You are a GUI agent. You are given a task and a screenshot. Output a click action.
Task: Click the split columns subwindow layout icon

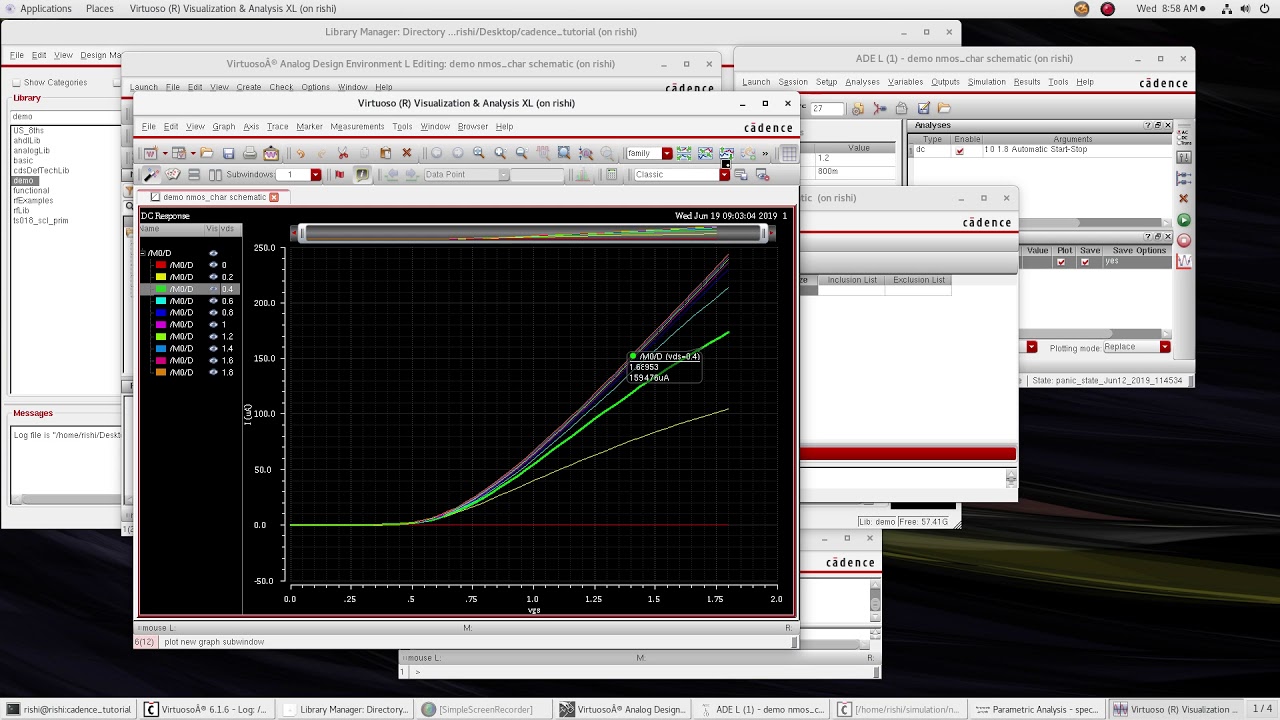[215, 174]
